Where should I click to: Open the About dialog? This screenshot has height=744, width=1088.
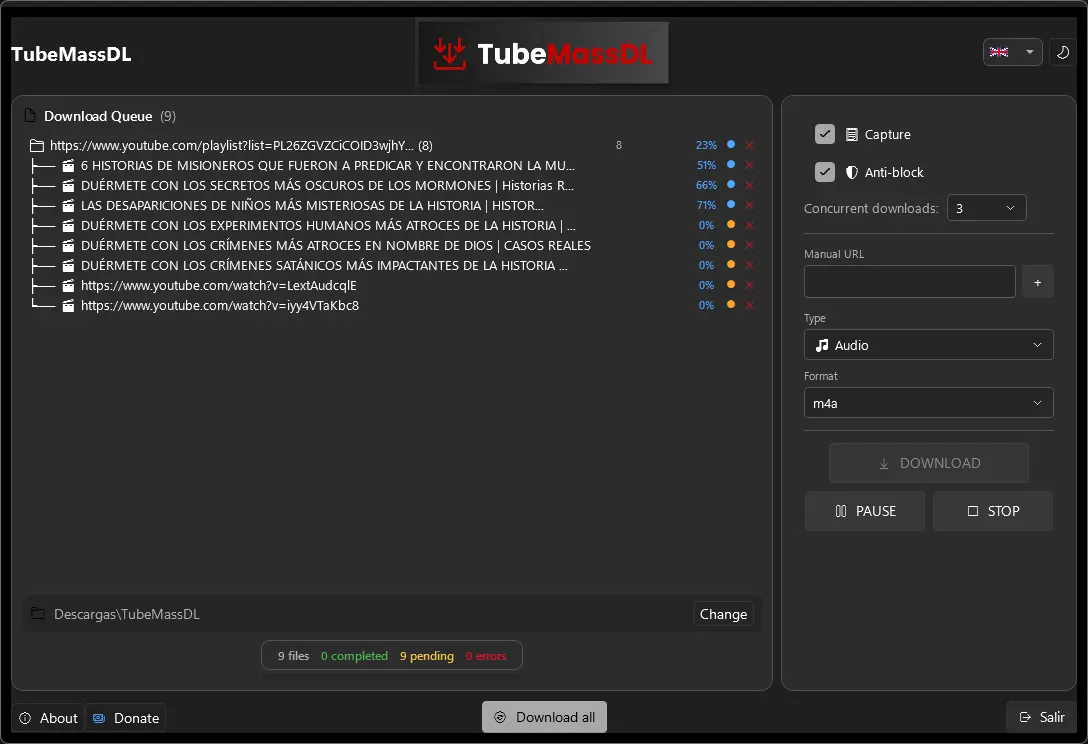[48, 718]
